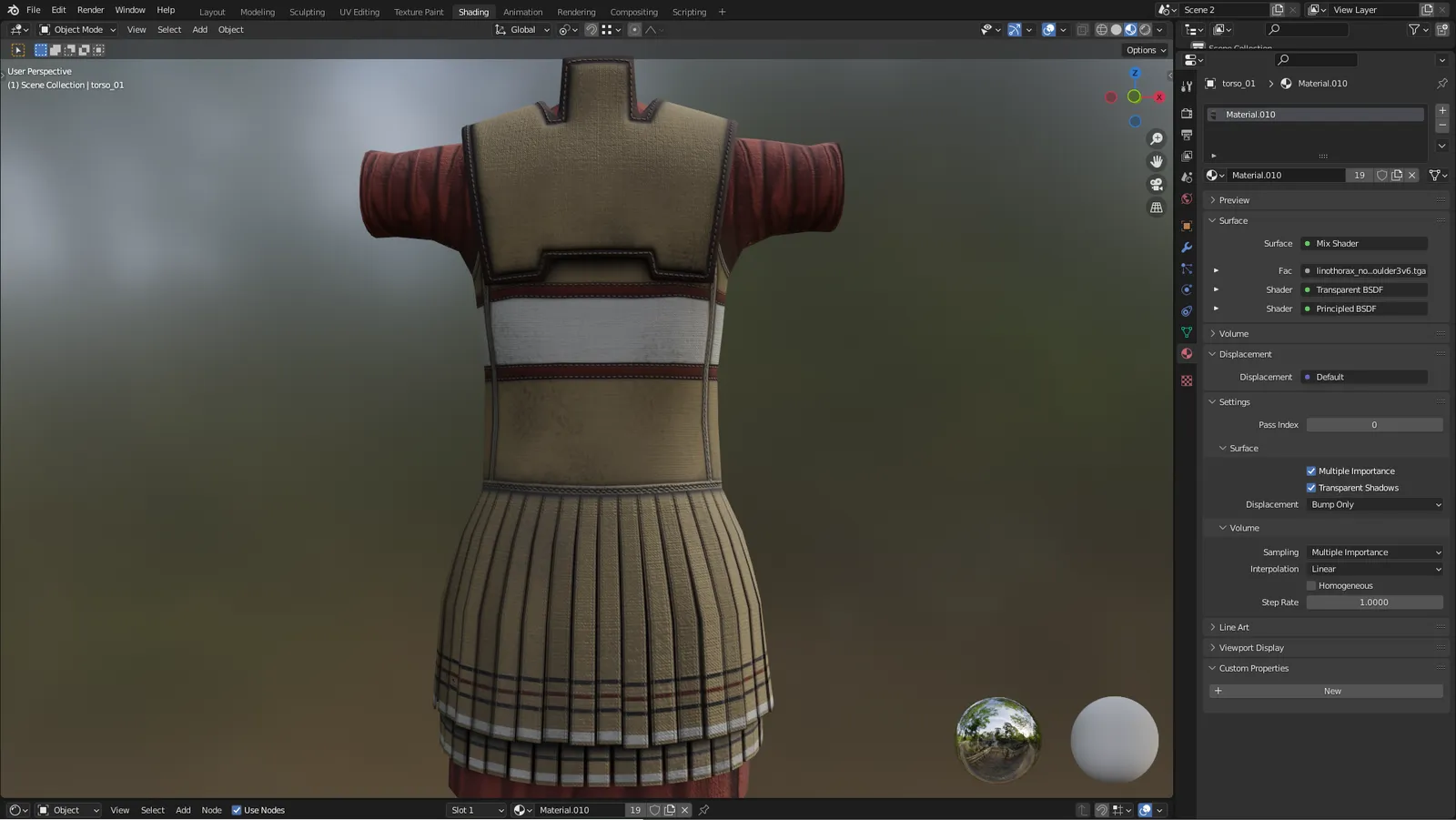
Task: Switch to rendered viewport shading
Action: [1146, 30]
